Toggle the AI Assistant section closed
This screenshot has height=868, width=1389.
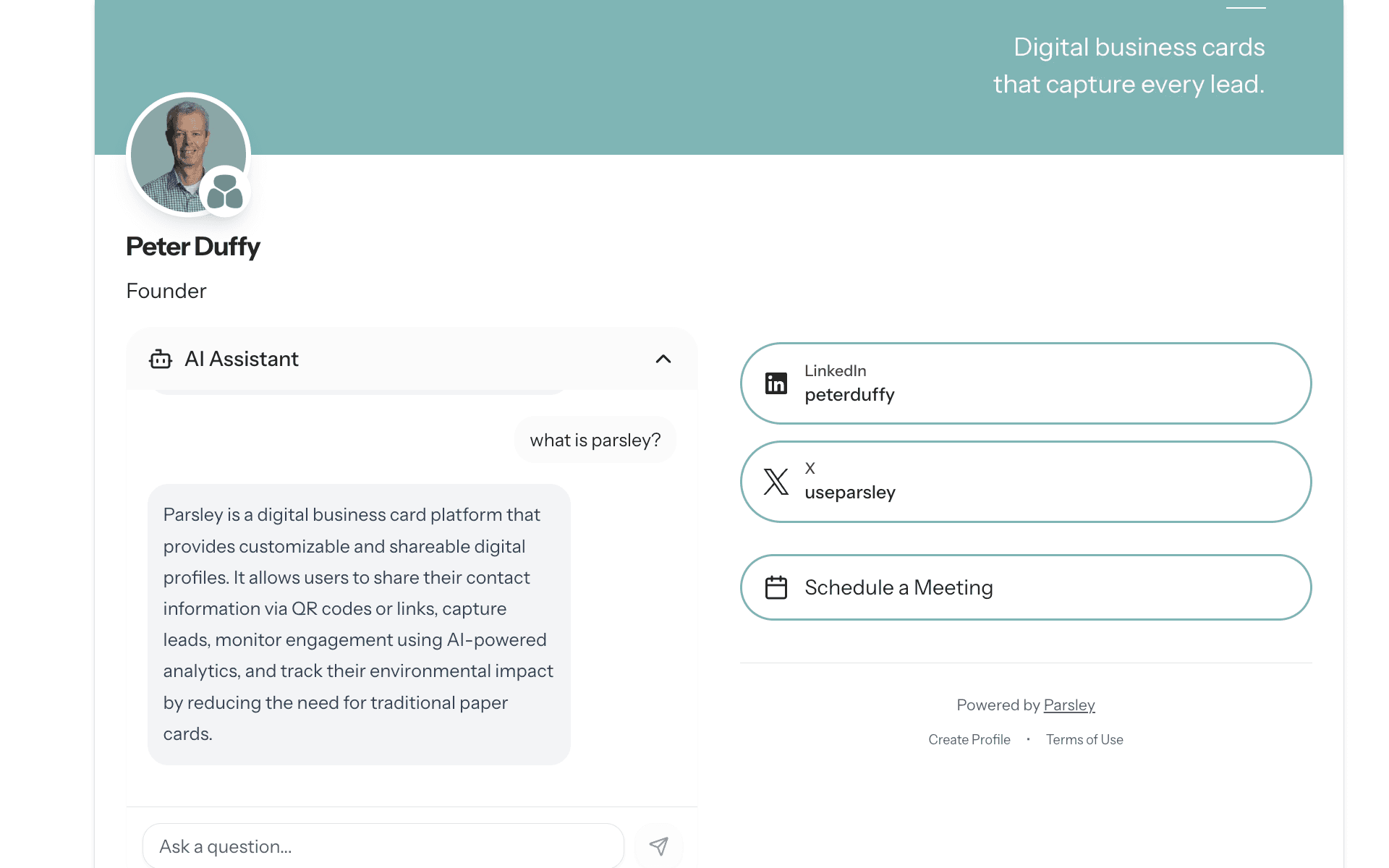(663, 359)
